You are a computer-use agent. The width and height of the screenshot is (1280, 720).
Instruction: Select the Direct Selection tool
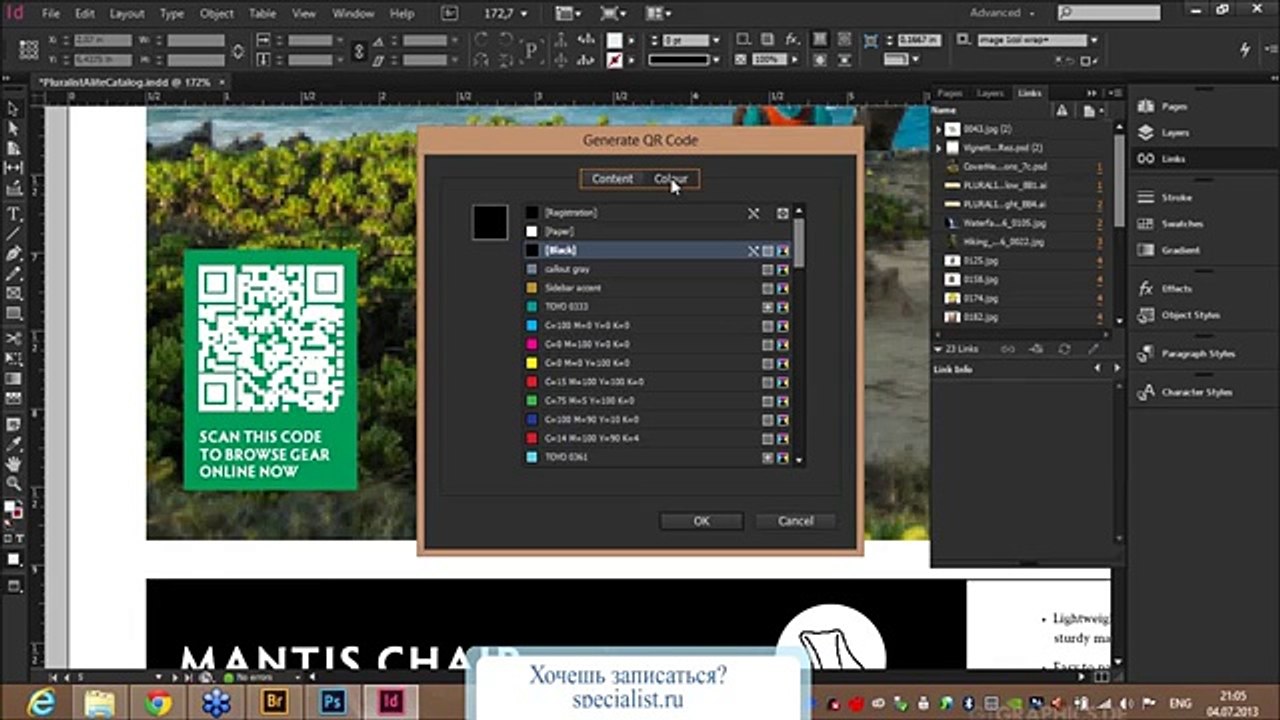coord(14,128)
